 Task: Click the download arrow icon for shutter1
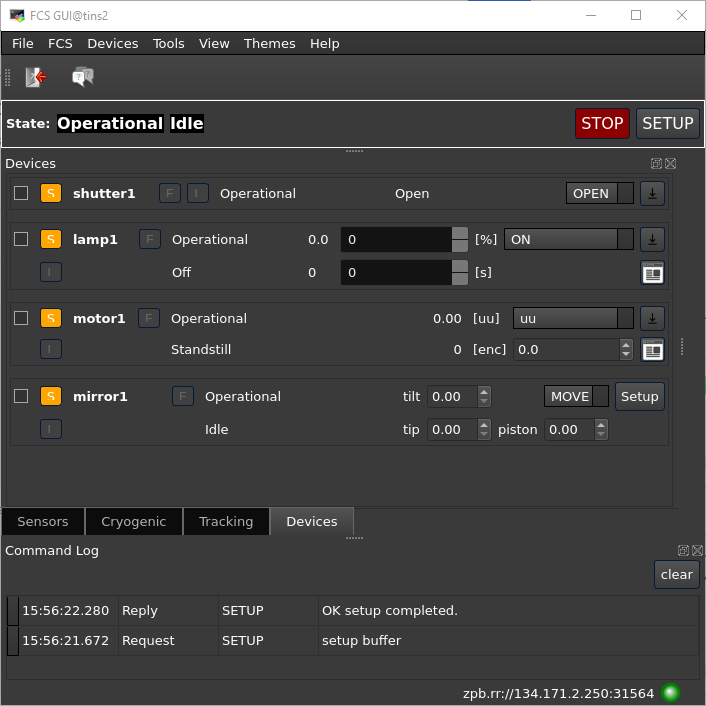coord(652,193)
